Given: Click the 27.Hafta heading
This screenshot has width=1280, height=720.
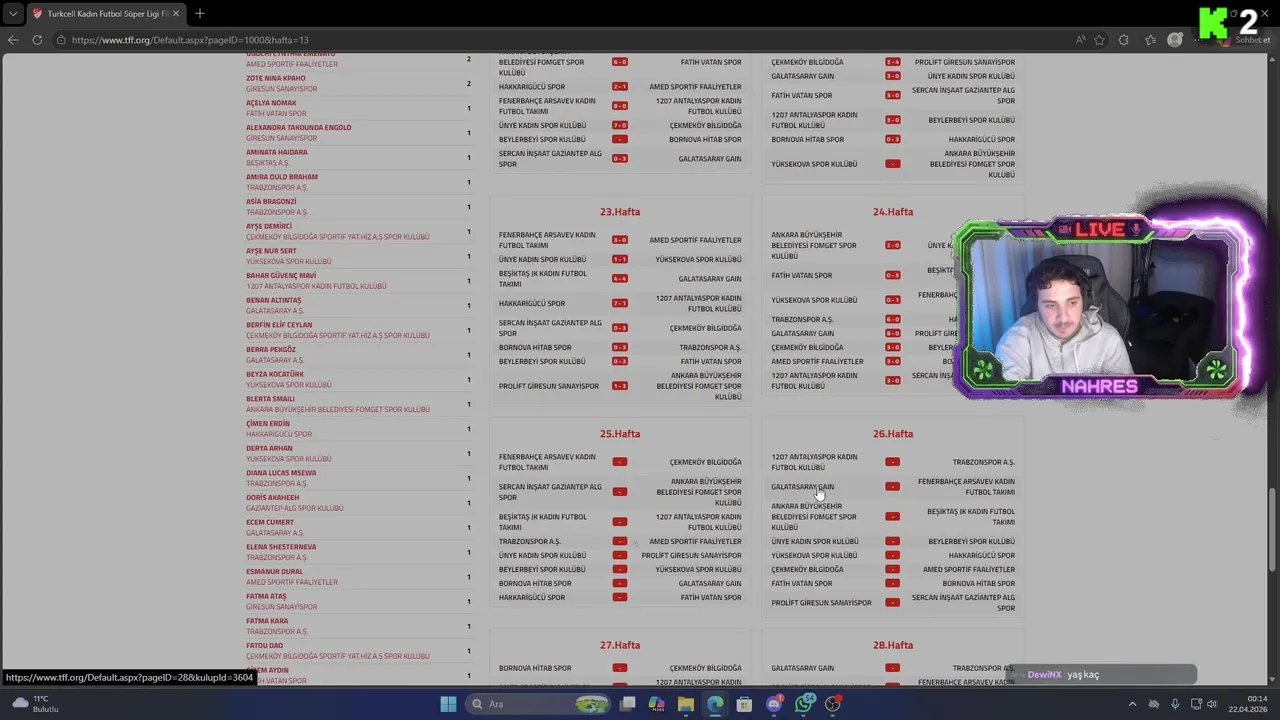Looking at the screenshot, I should 620,645.
